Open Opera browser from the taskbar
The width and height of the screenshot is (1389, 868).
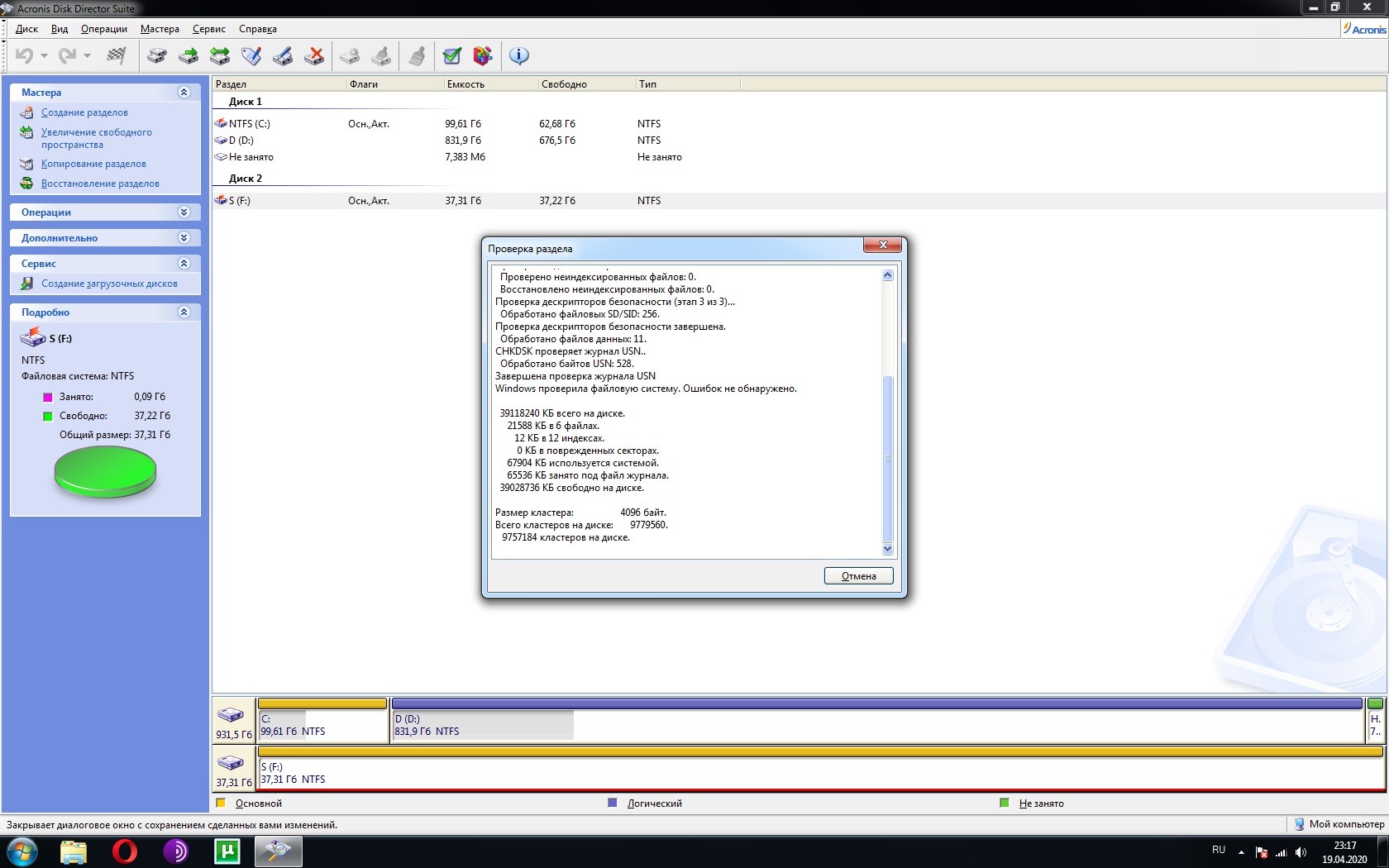125,851
